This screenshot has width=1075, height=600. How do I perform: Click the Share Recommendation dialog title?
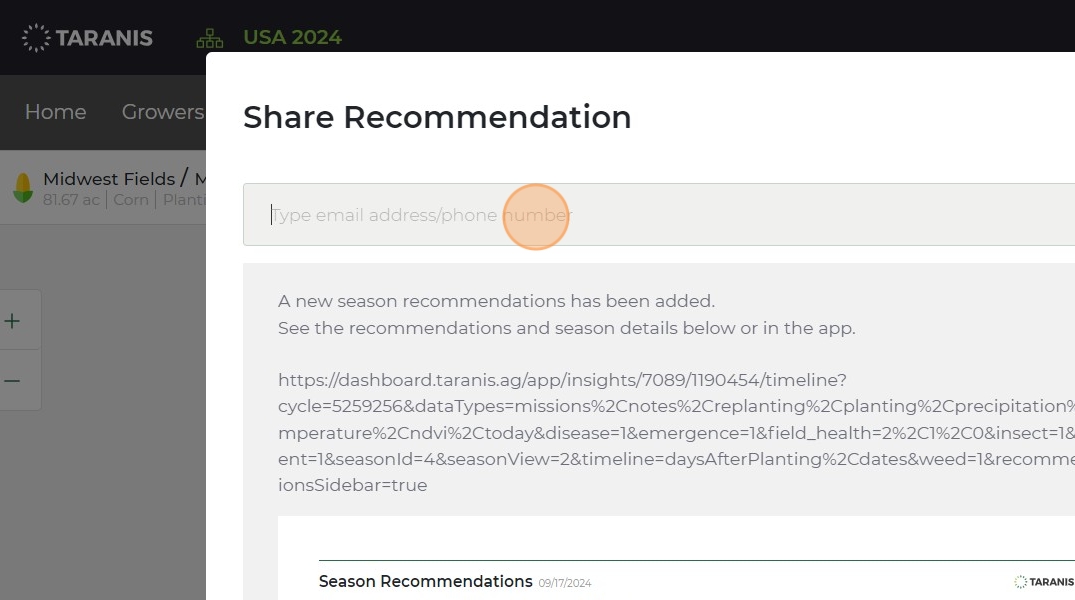[437, 117]
